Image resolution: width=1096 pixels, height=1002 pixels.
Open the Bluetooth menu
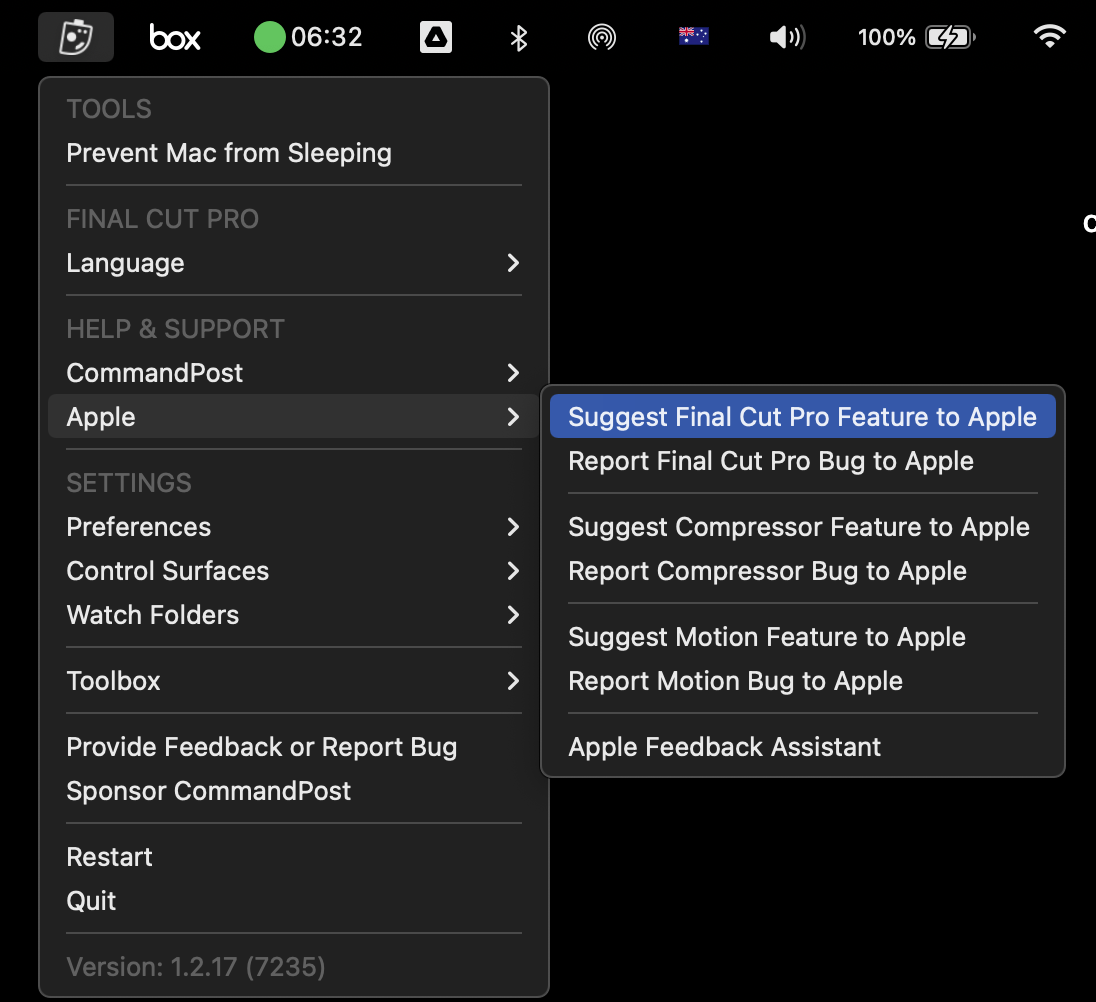[x=519, y=38]
